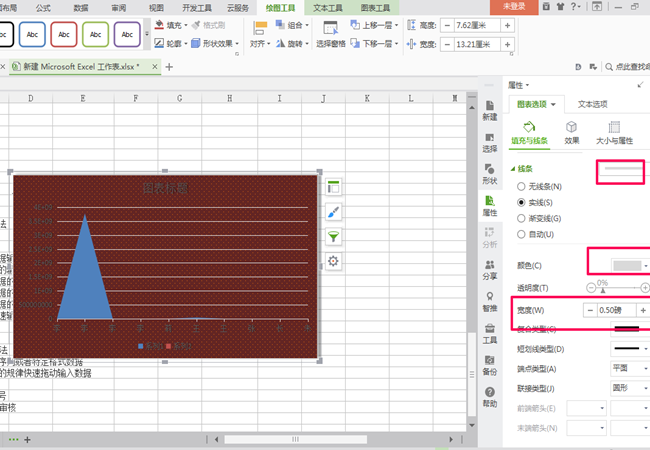Select the 实线(S) radio option
This screenshot has width=650, height=450.
[521, 203]
